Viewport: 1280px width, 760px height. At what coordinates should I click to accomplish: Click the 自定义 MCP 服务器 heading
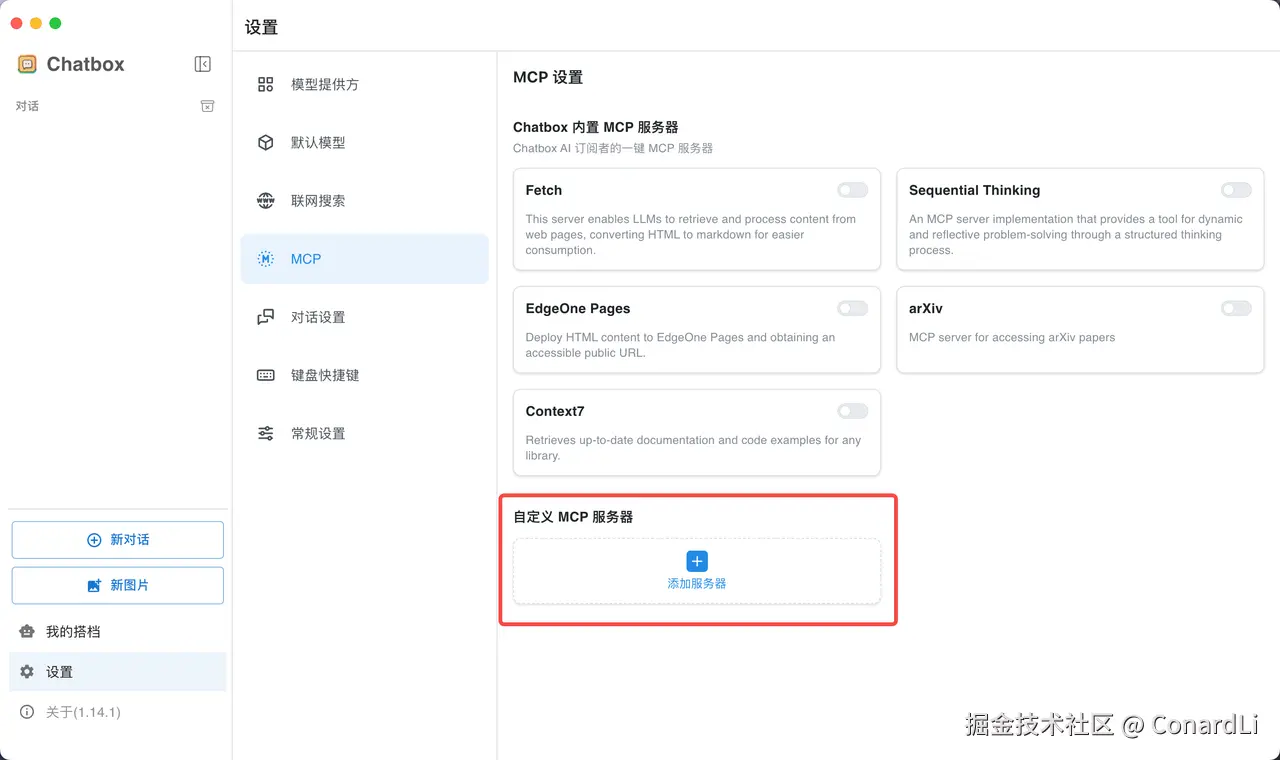[573, 517]
